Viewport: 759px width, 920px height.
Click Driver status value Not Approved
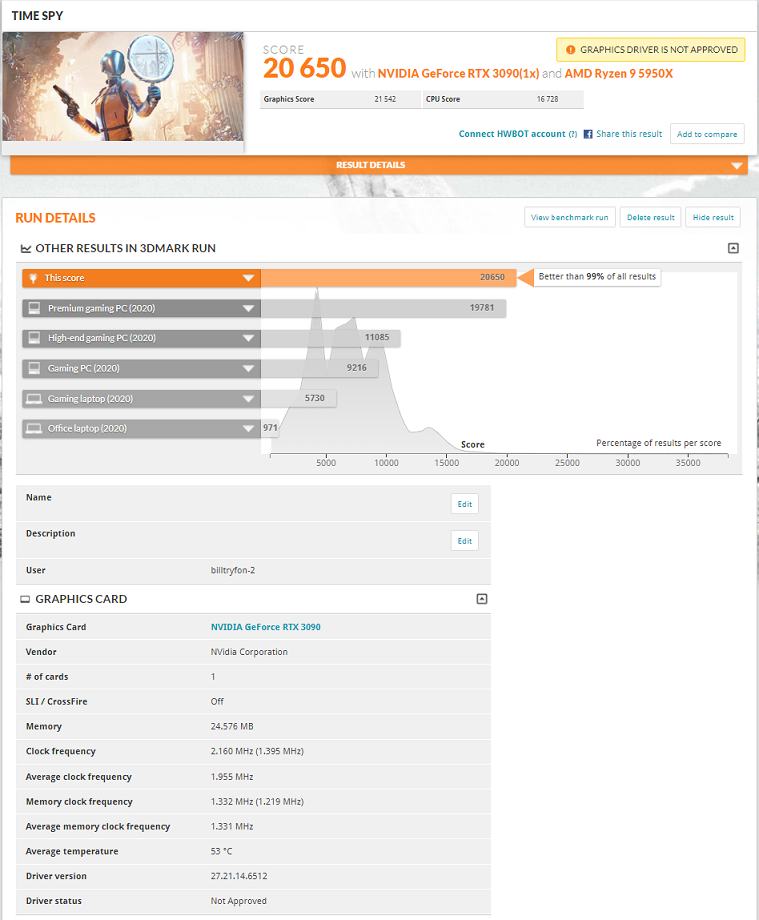coord(239,901)
